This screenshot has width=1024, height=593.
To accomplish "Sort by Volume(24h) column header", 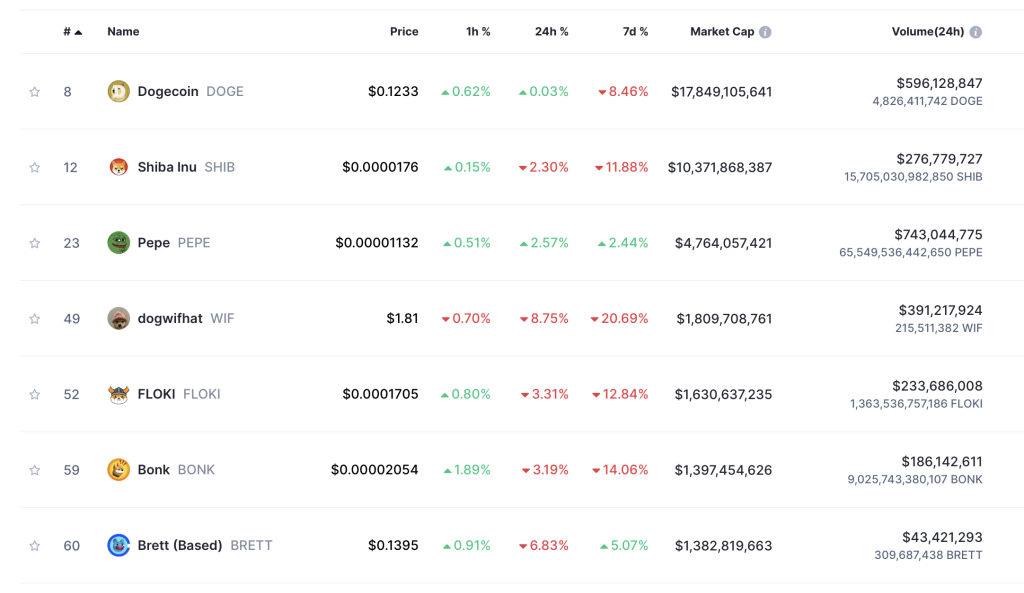I will point(928,31).
